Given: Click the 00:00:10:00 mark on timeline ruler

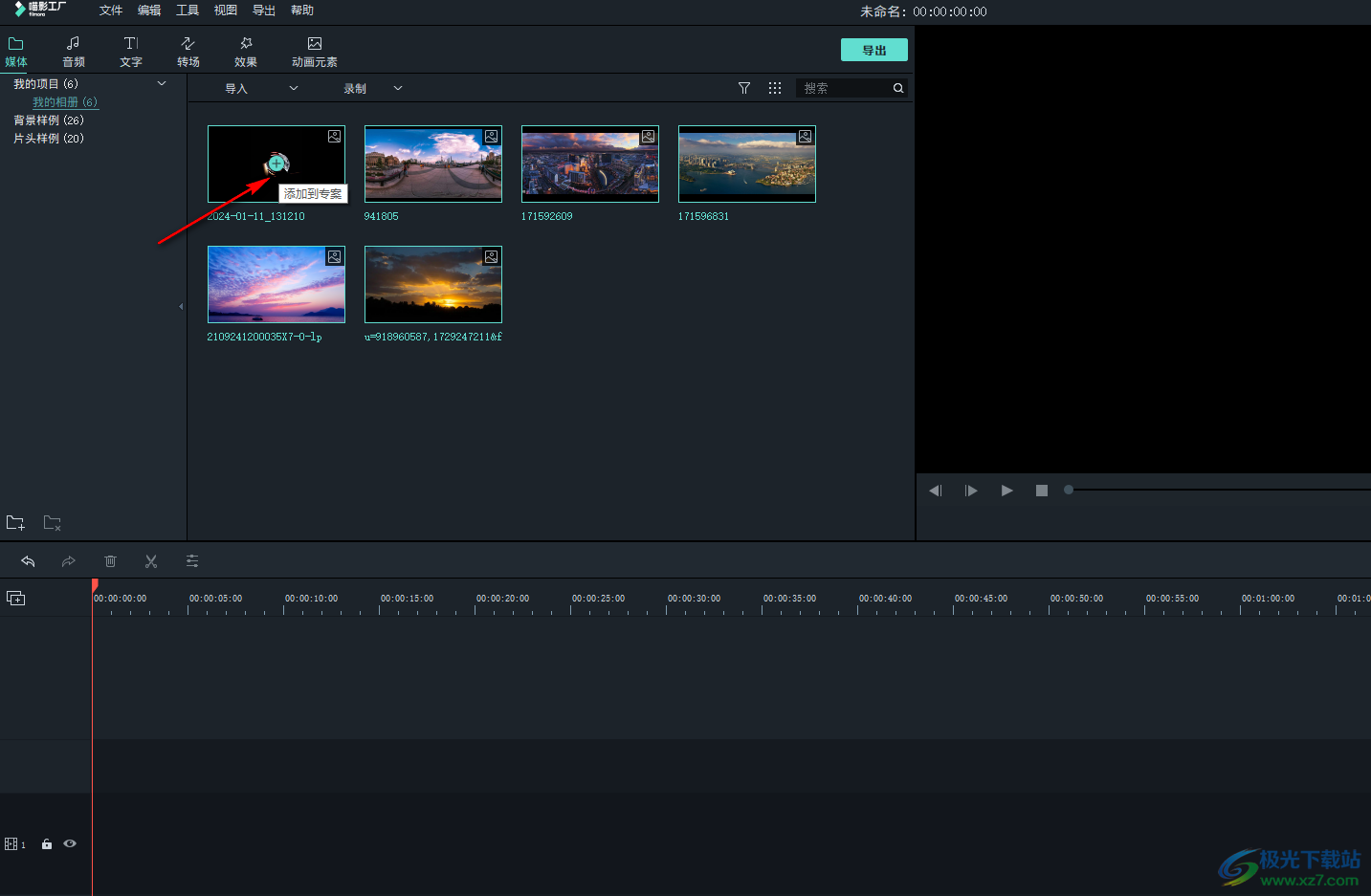Looking at the screenshot, I should pos(311,599).
